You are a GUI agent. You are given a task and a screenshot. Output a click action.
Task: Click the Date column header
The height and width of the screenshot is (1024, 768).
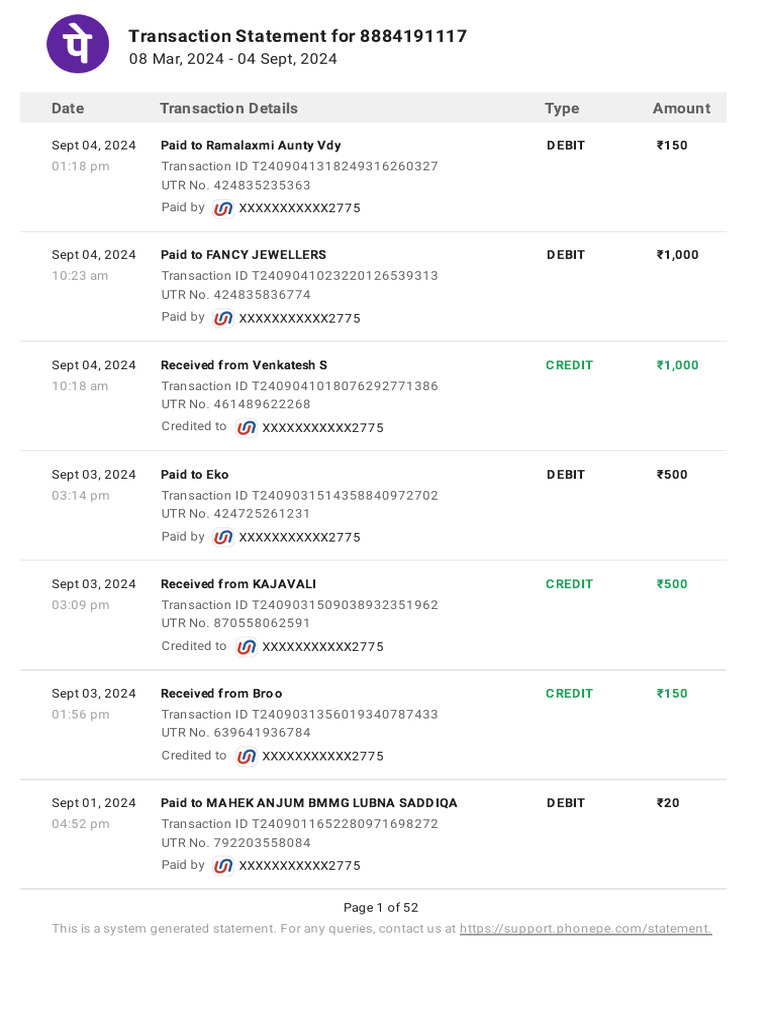coord(68,108)
